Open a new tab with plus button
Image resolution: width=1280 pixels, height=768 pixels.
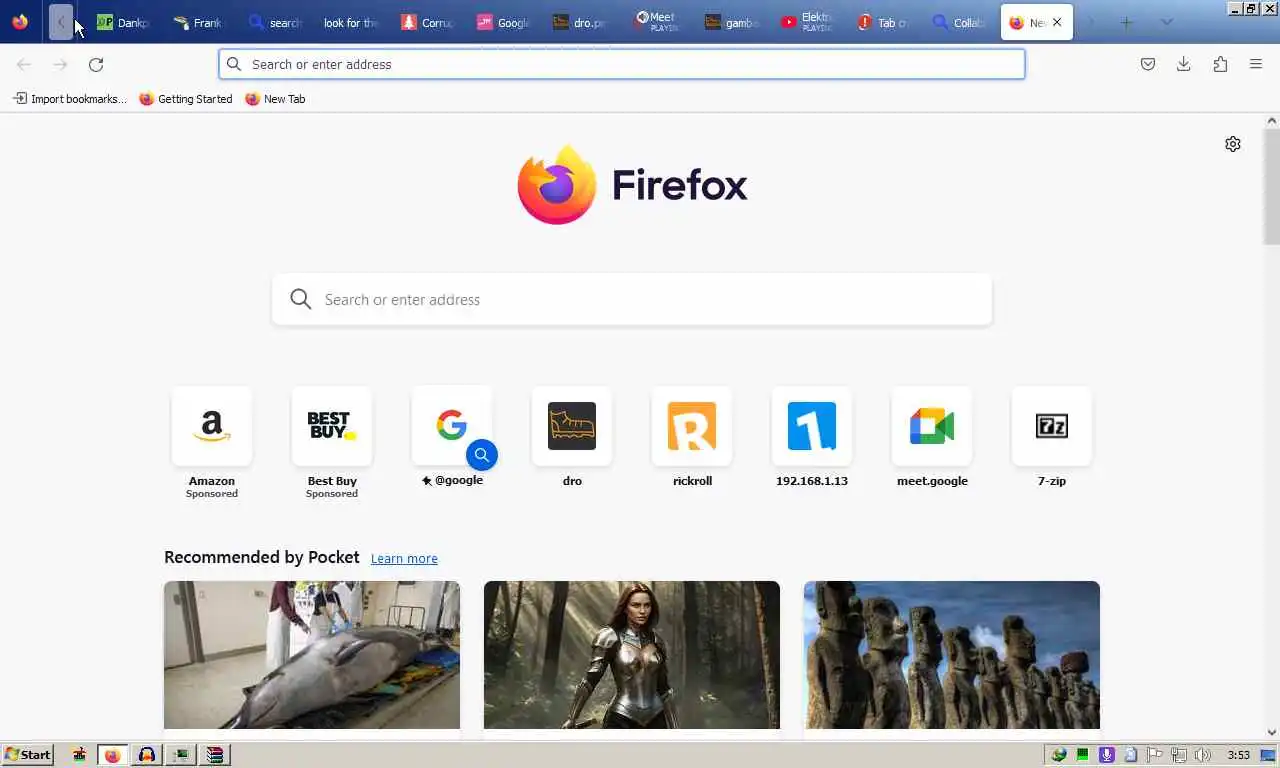click(1126, 22)
